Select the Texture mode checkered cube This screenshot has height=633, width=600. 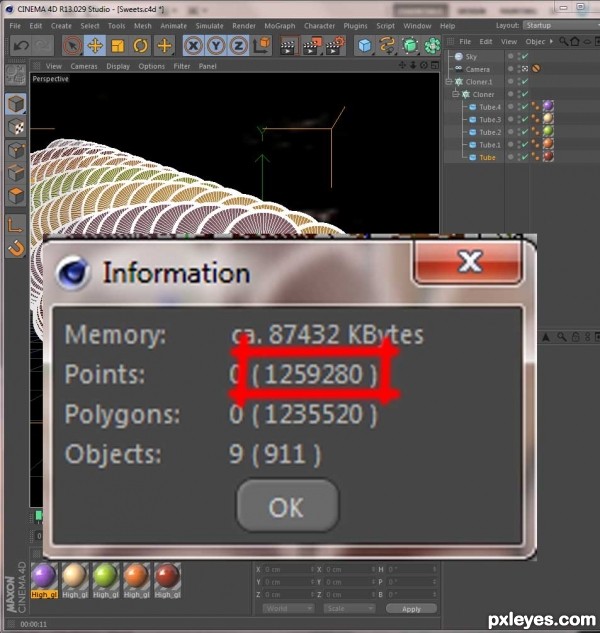[x=16, y=127]
